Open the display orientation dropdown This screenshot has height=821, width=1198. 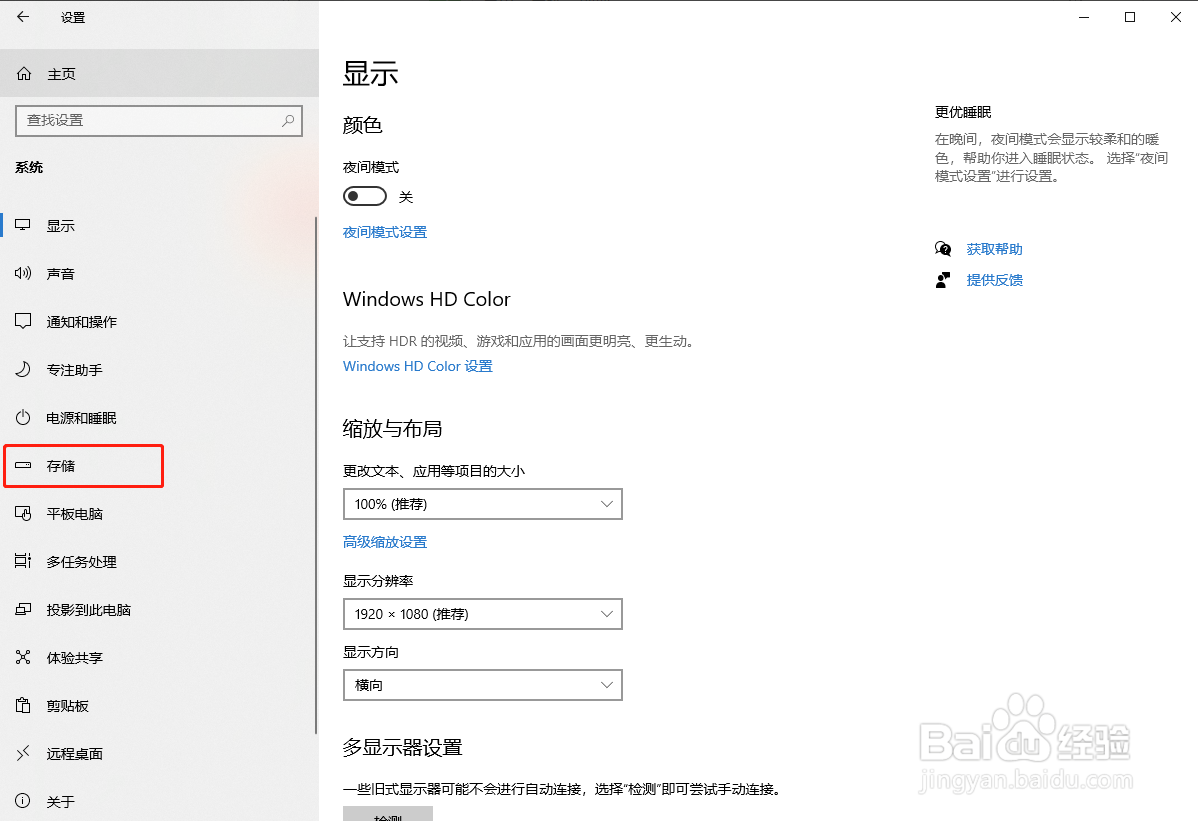[482, 685]
